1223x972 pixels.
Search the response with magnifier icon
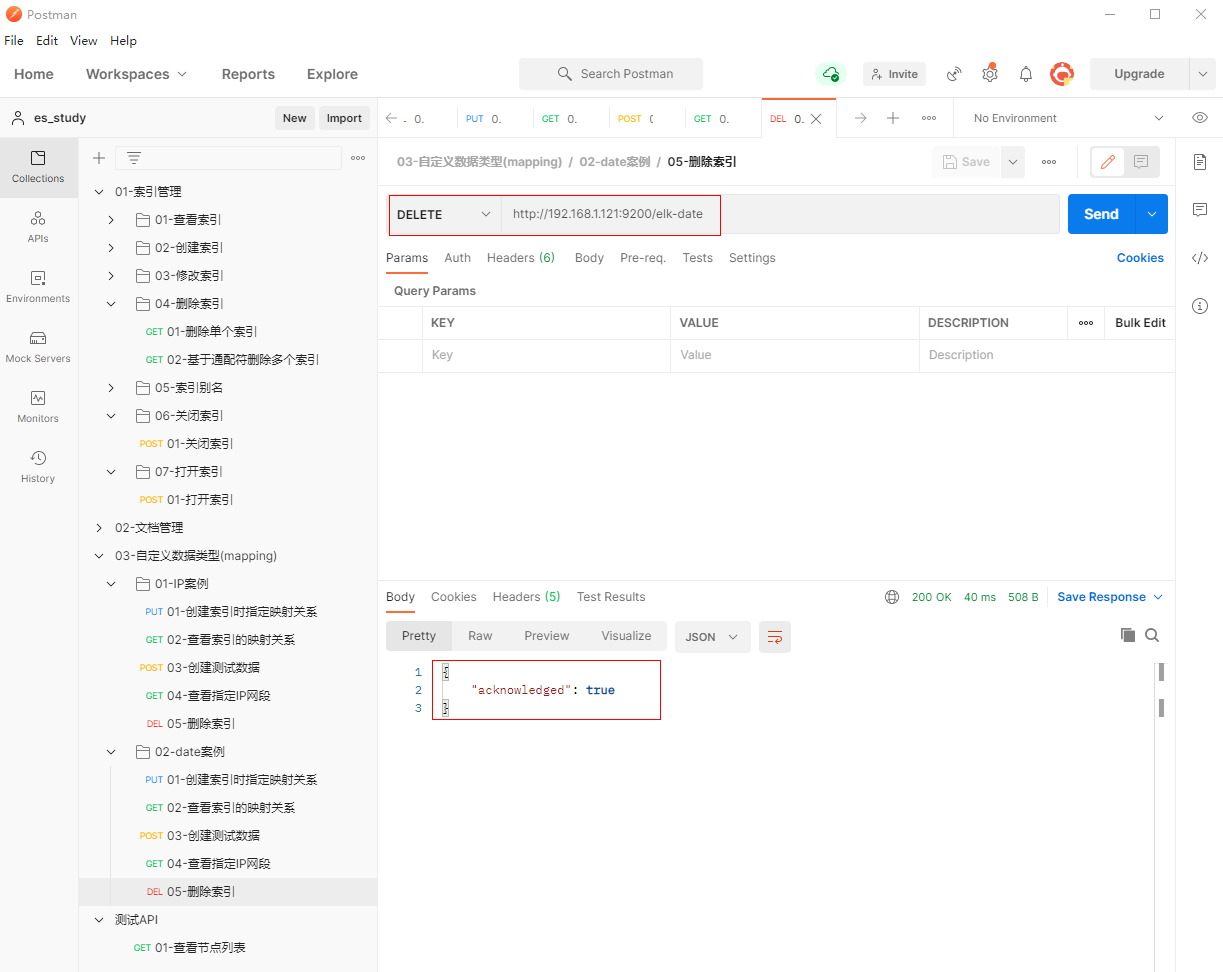pyautogui.click(x=1152, y=635)
